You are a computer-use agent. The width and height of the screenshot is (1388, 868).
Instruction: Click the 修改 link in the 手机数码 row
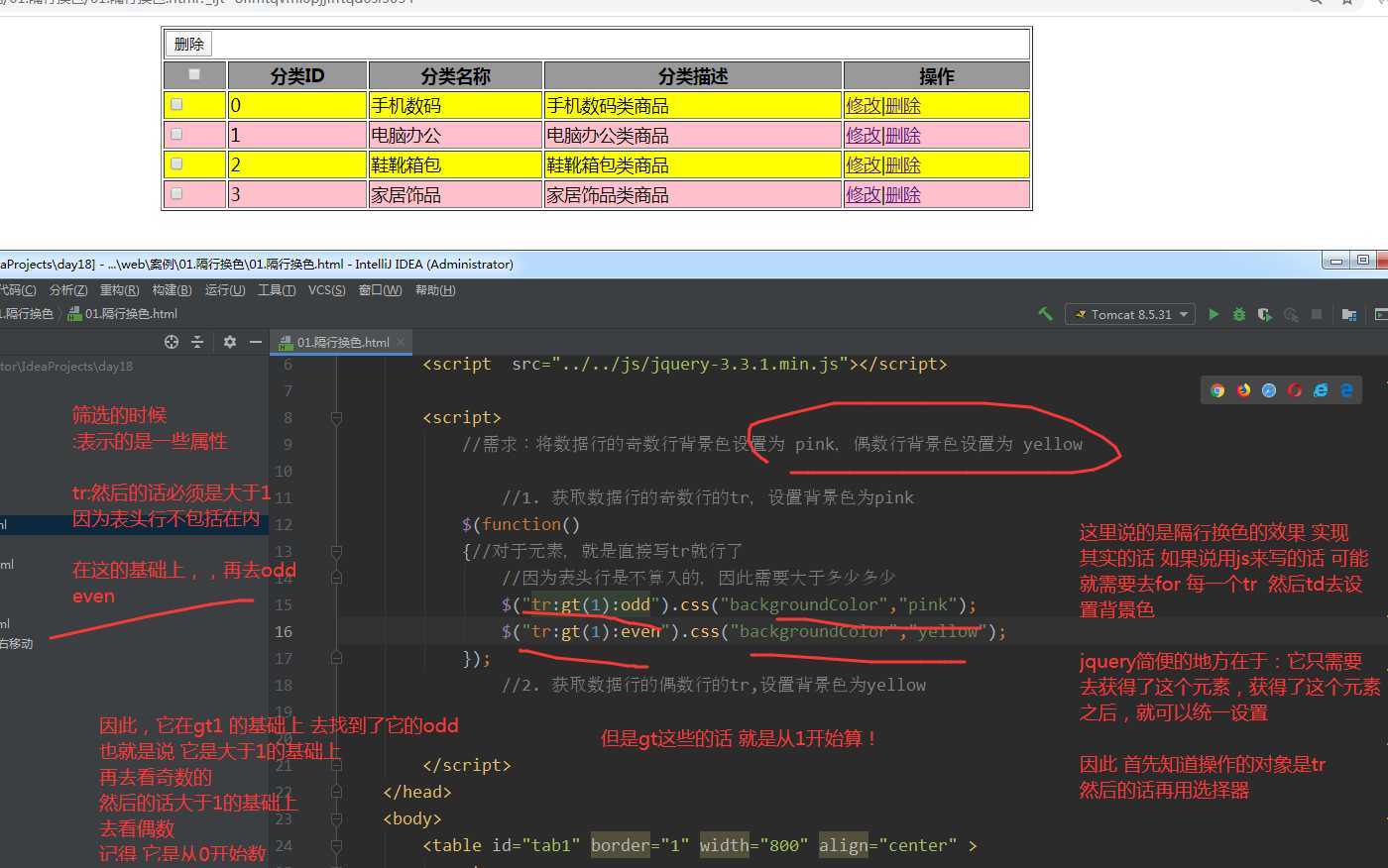[x=864, y=105]
